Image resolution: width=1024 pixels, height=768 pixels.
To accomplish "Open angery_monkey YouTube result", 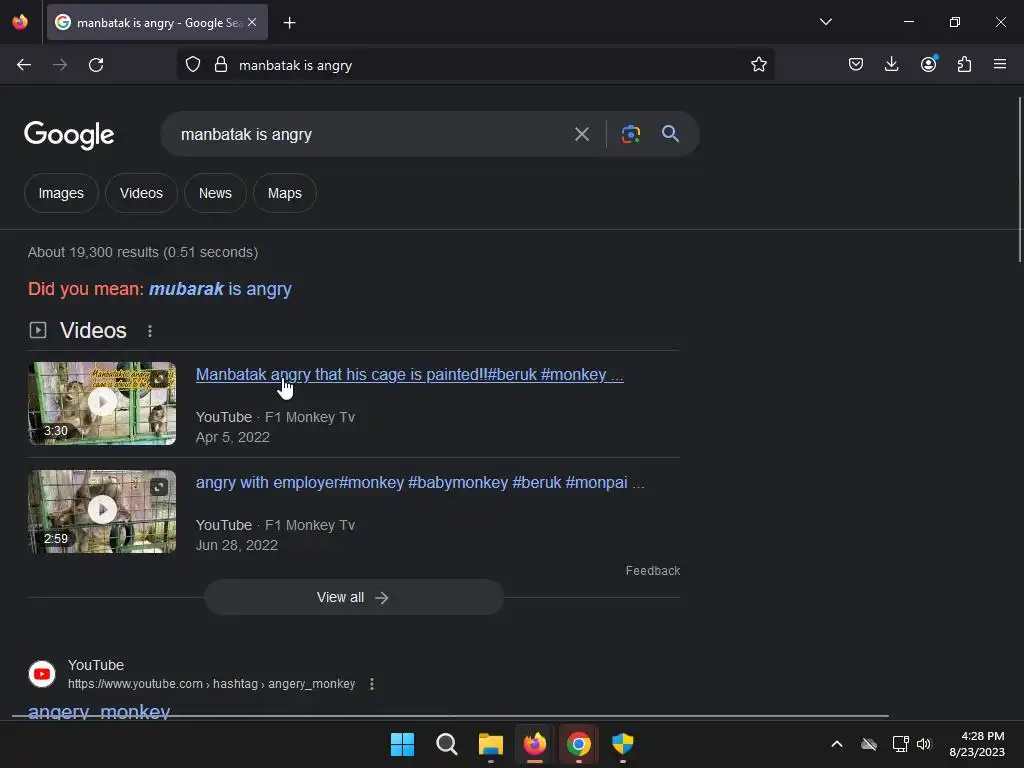I will (99, 711).
